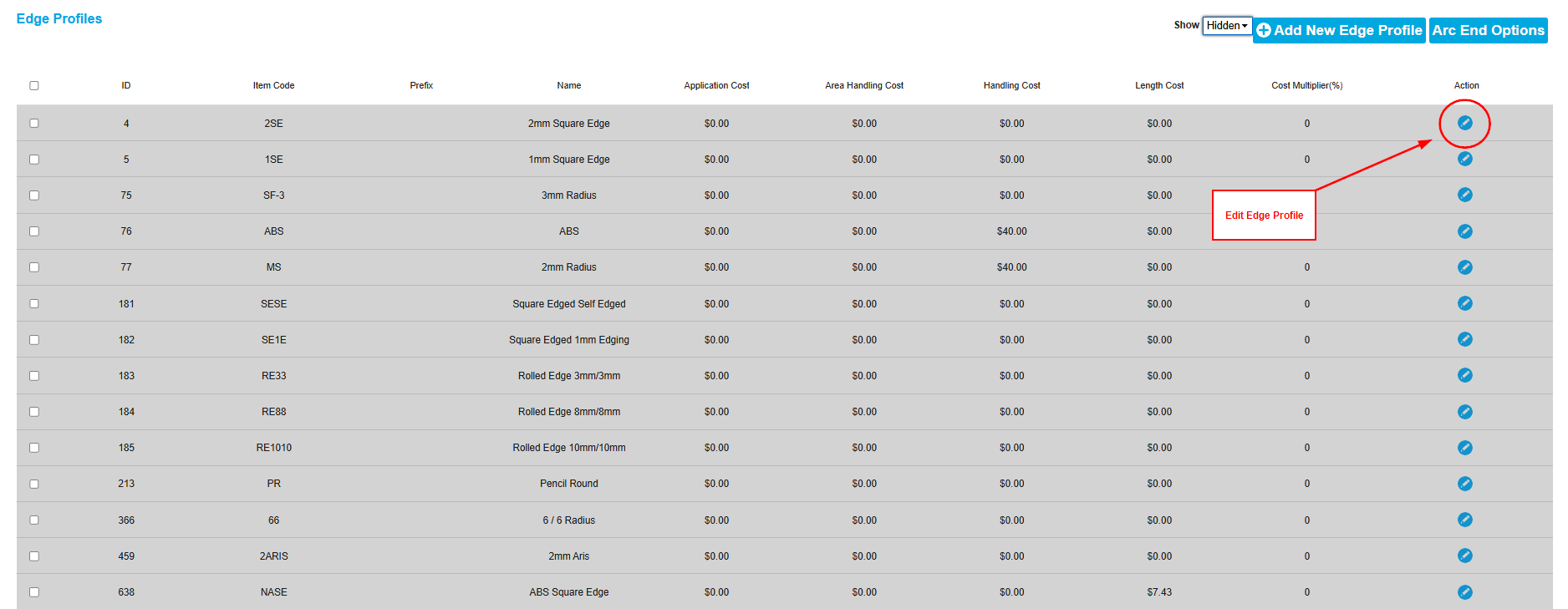Click the Prefix column header

(421, 85)
